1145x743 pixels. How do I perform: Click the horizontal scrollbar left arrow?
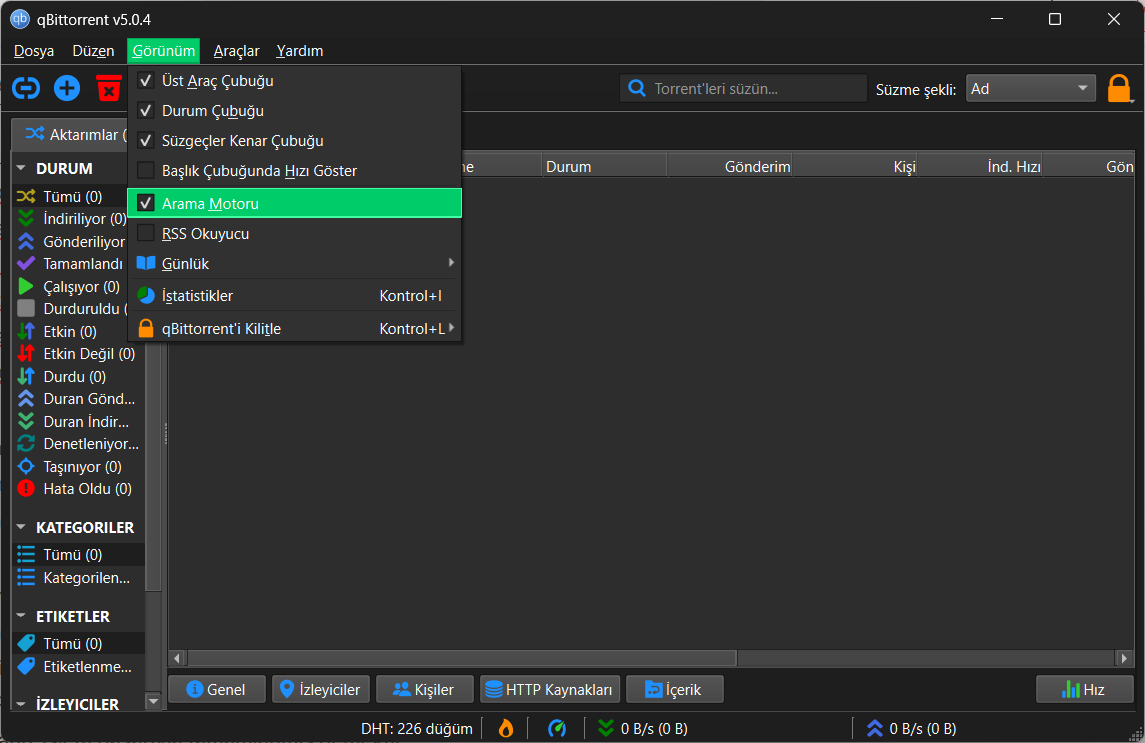click(177, 658)
